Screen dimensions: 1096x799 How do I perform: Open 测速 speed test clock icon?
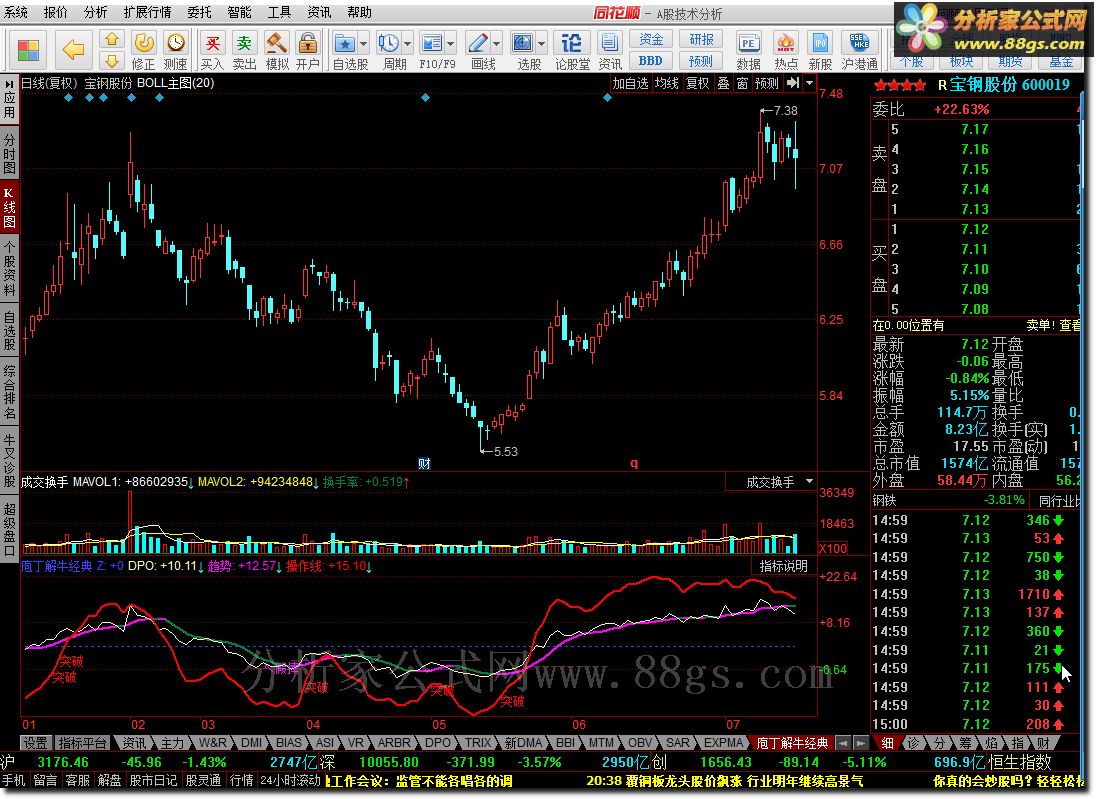click(175, 50)
